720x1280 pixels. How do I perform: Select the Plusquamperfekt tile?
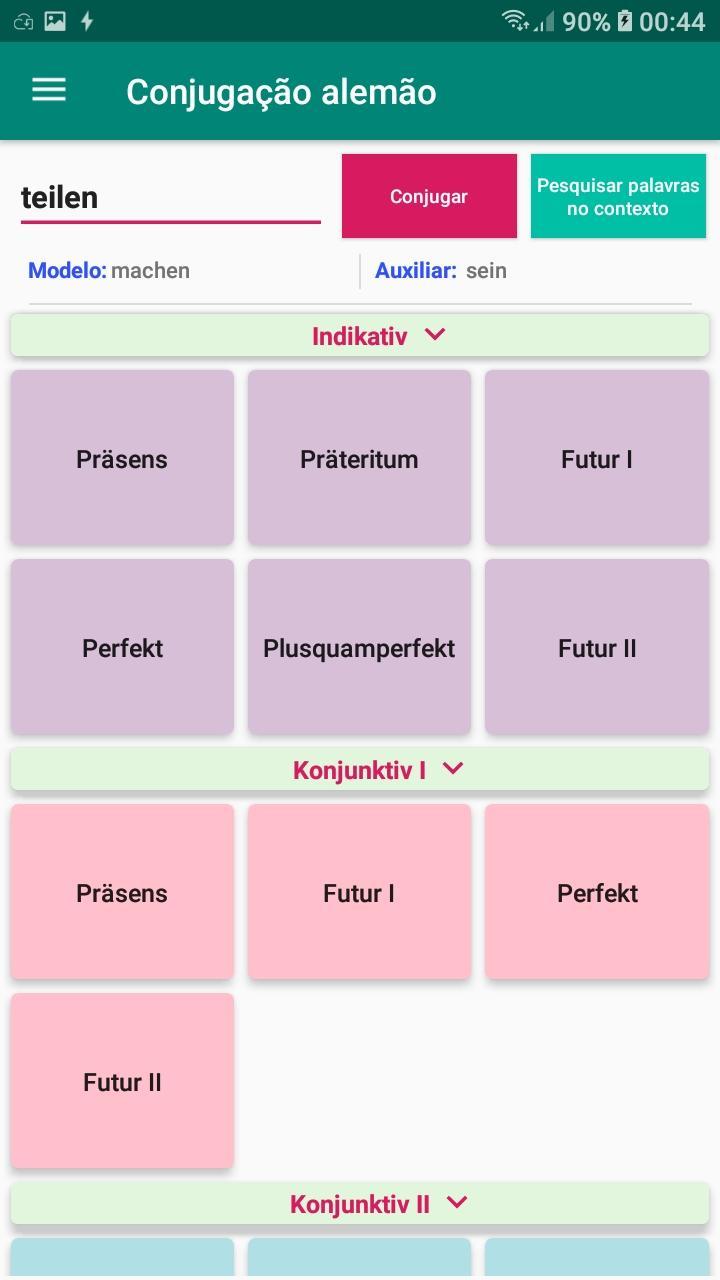point(359,647)
